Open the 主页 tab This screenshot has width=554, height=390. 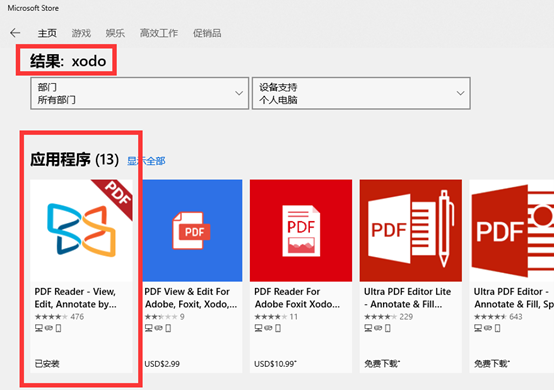point(47,33)
